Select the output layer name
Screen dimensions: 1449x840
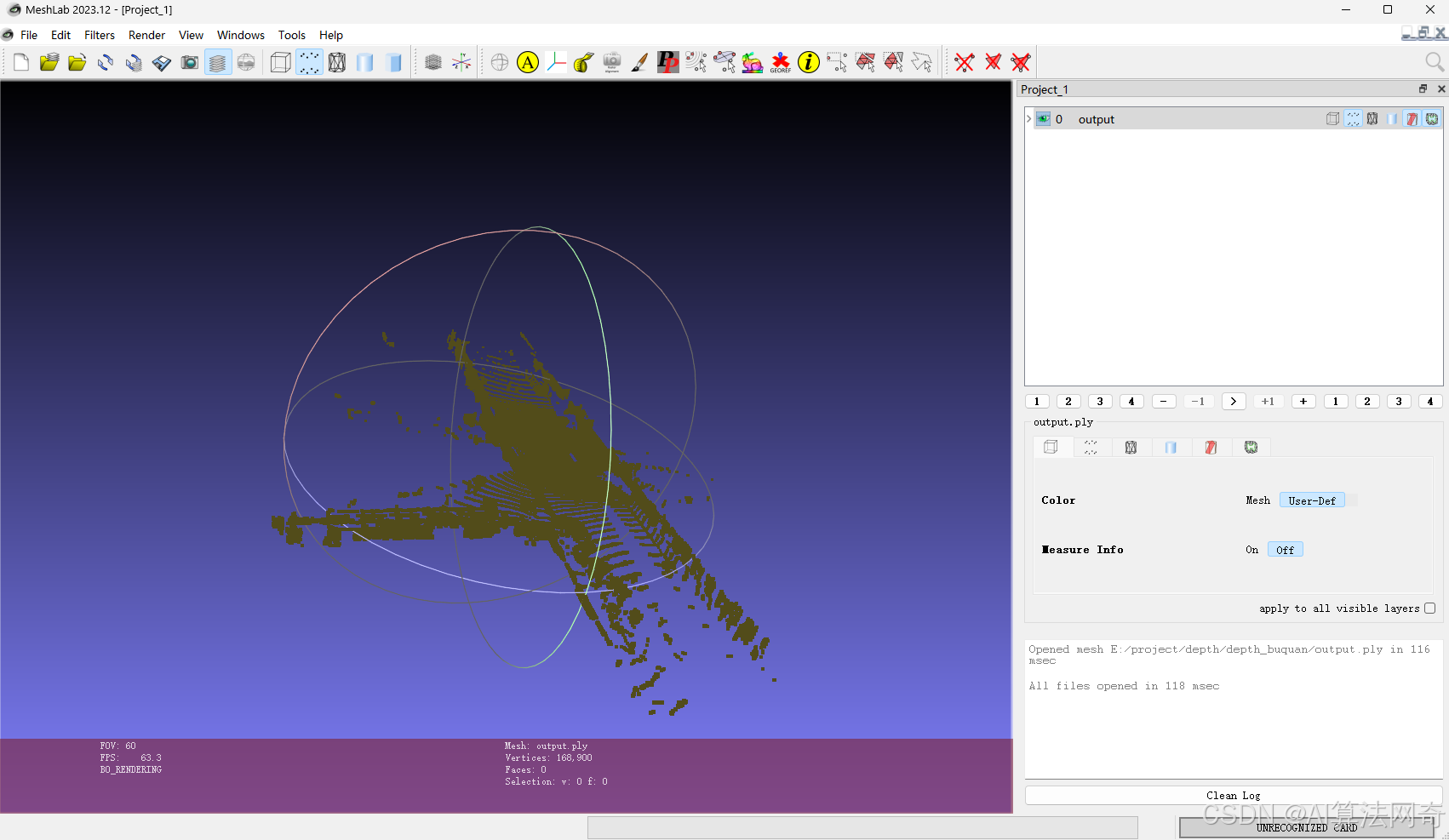pos(1096,119)
